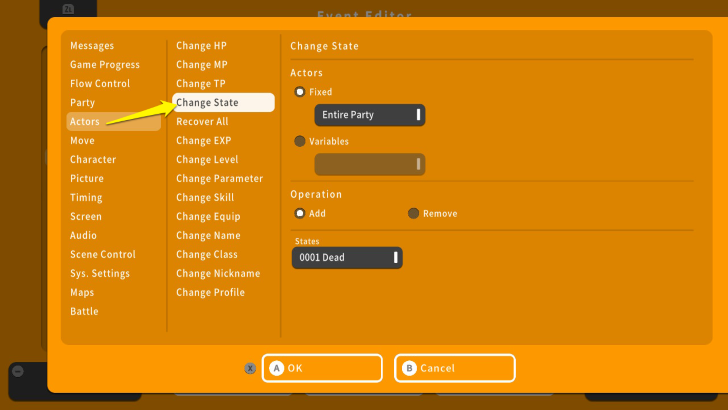This screenshot has width=728, height=410.
Task: Choose the Add operation radio button
Action: coord(300,213)
